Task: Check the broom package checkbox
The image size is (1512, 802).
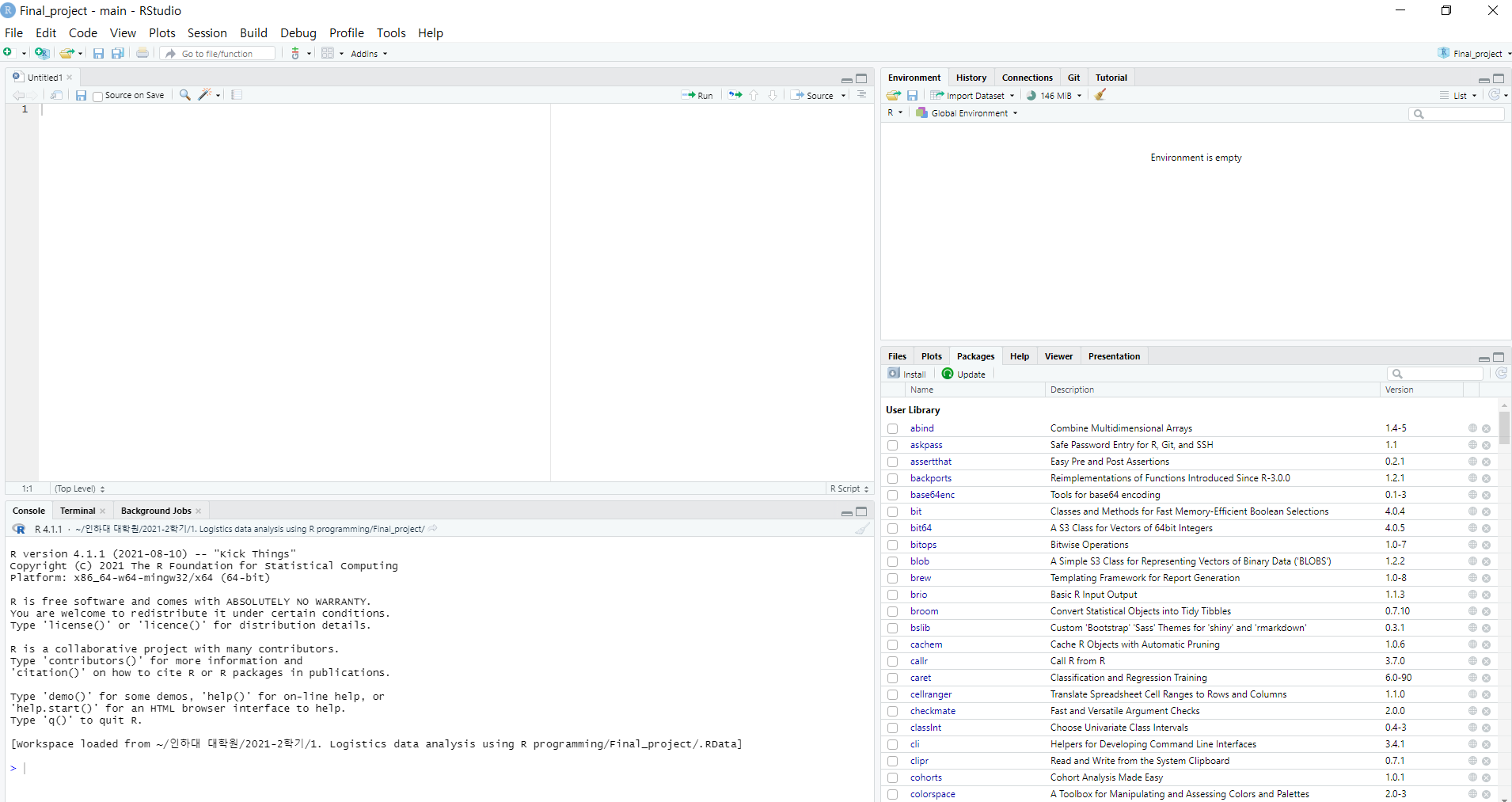Action: [x=893, y=611]
